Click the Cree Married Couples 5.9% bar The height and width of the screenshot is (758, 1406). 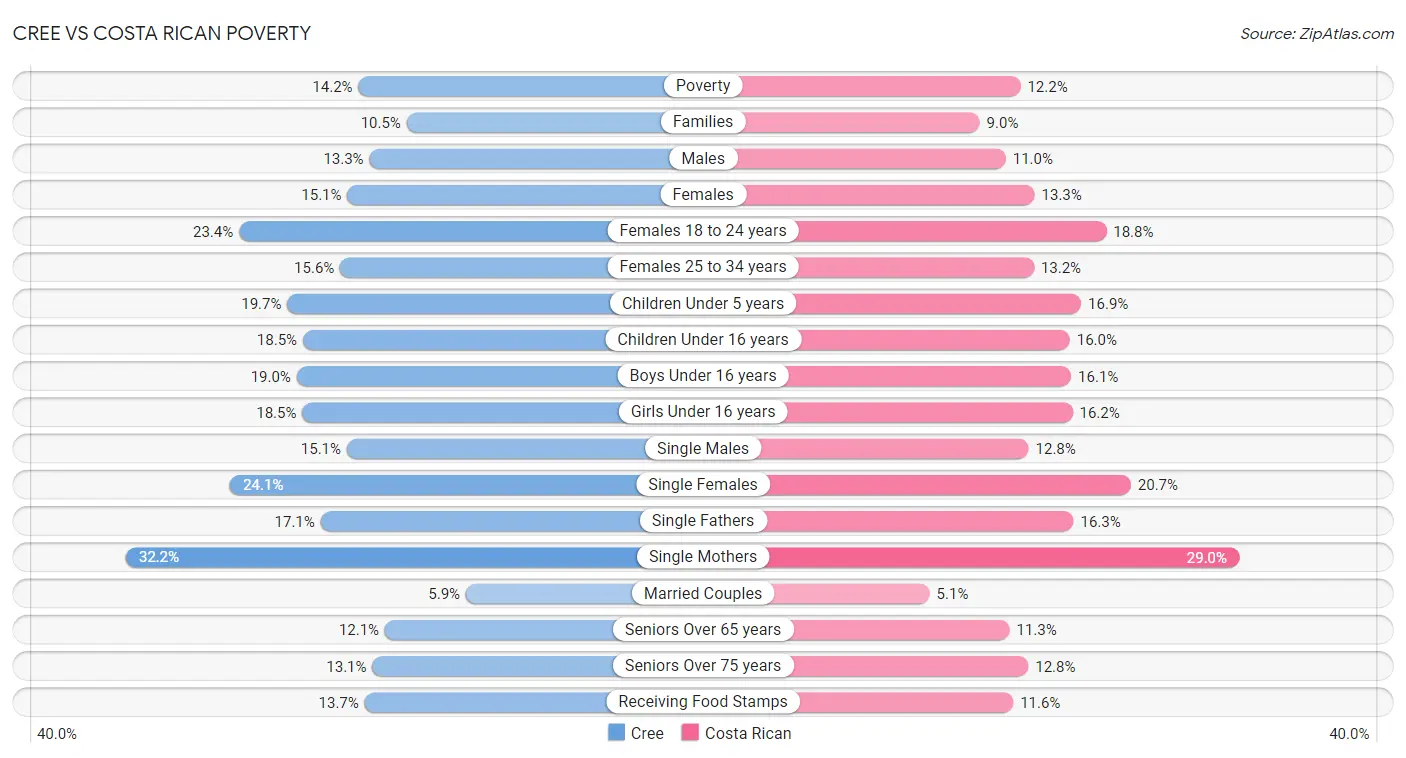[x=584, y=594]
